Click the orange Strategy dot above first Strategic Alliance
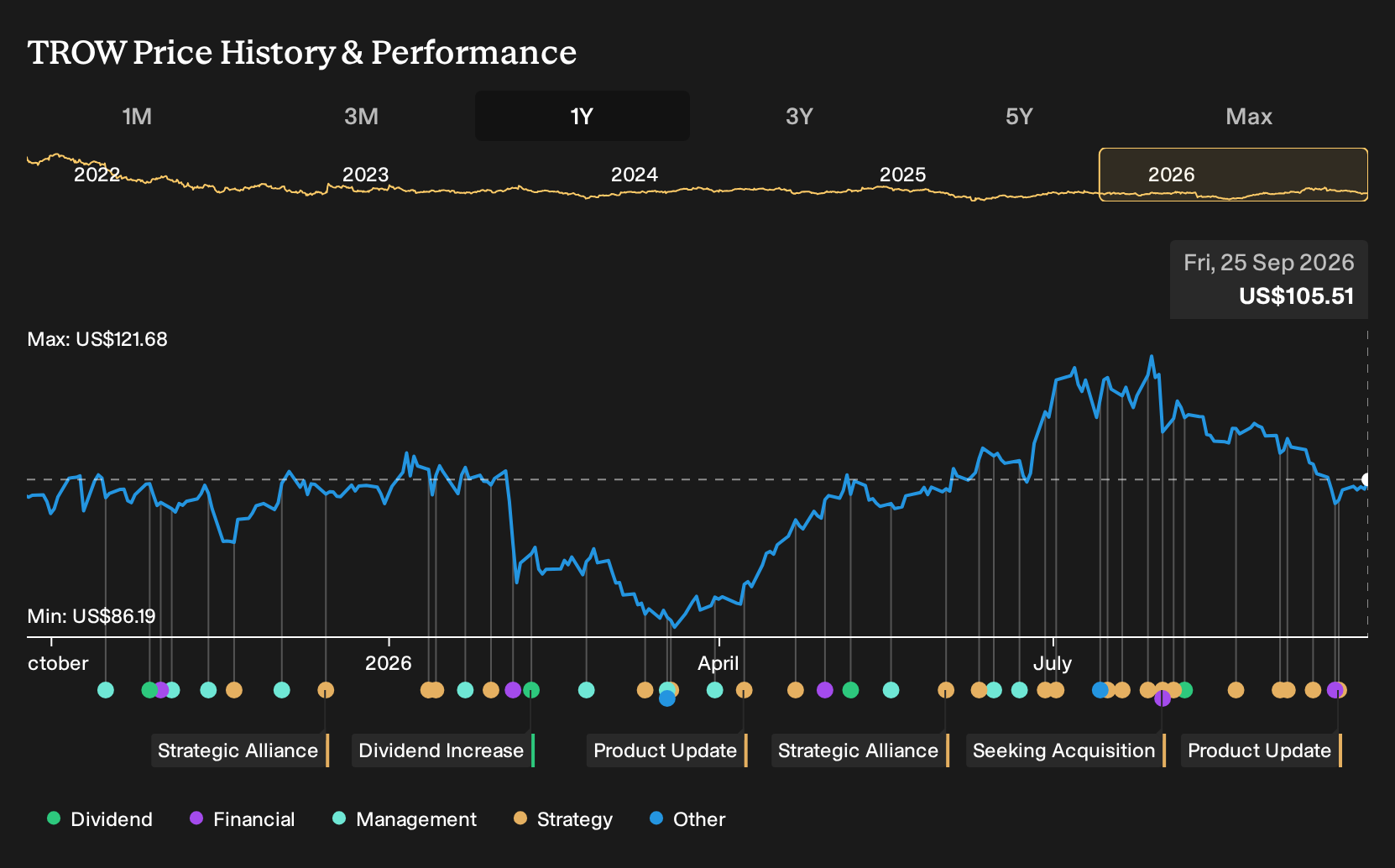 (326, 690)
